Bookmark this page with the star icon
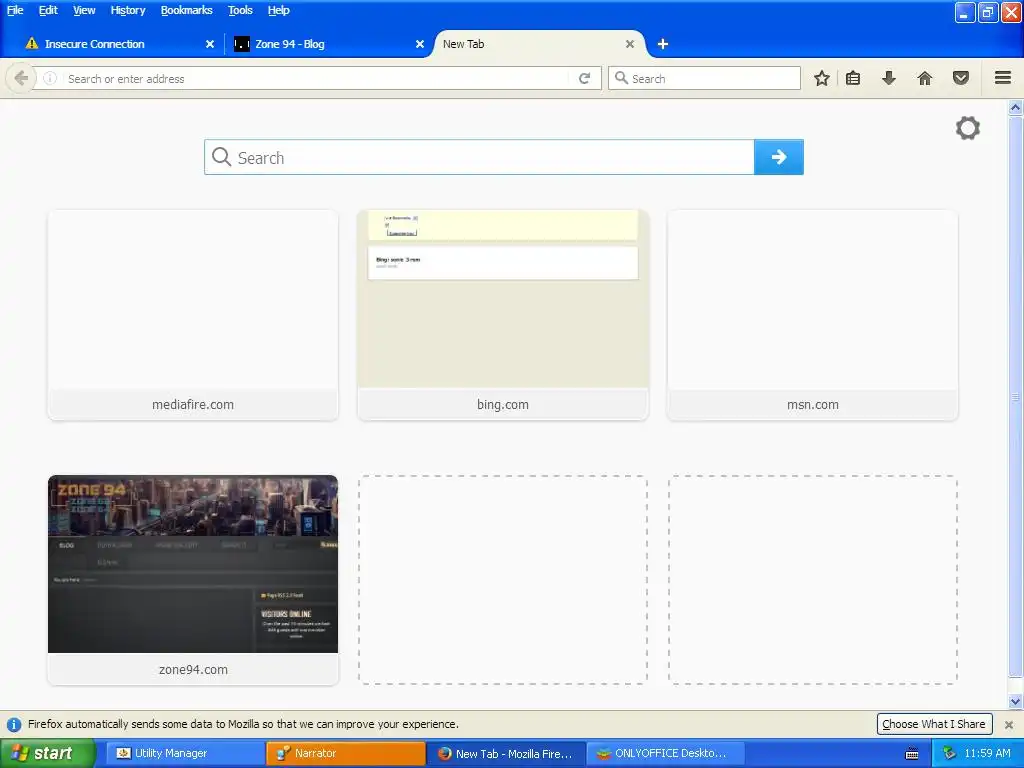The image size is (1024, 768). (822, 78)
